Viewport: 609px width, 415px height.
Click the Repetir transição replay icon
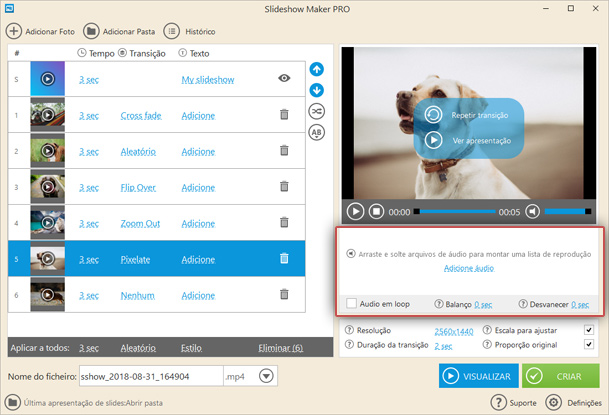coord(433,115)
